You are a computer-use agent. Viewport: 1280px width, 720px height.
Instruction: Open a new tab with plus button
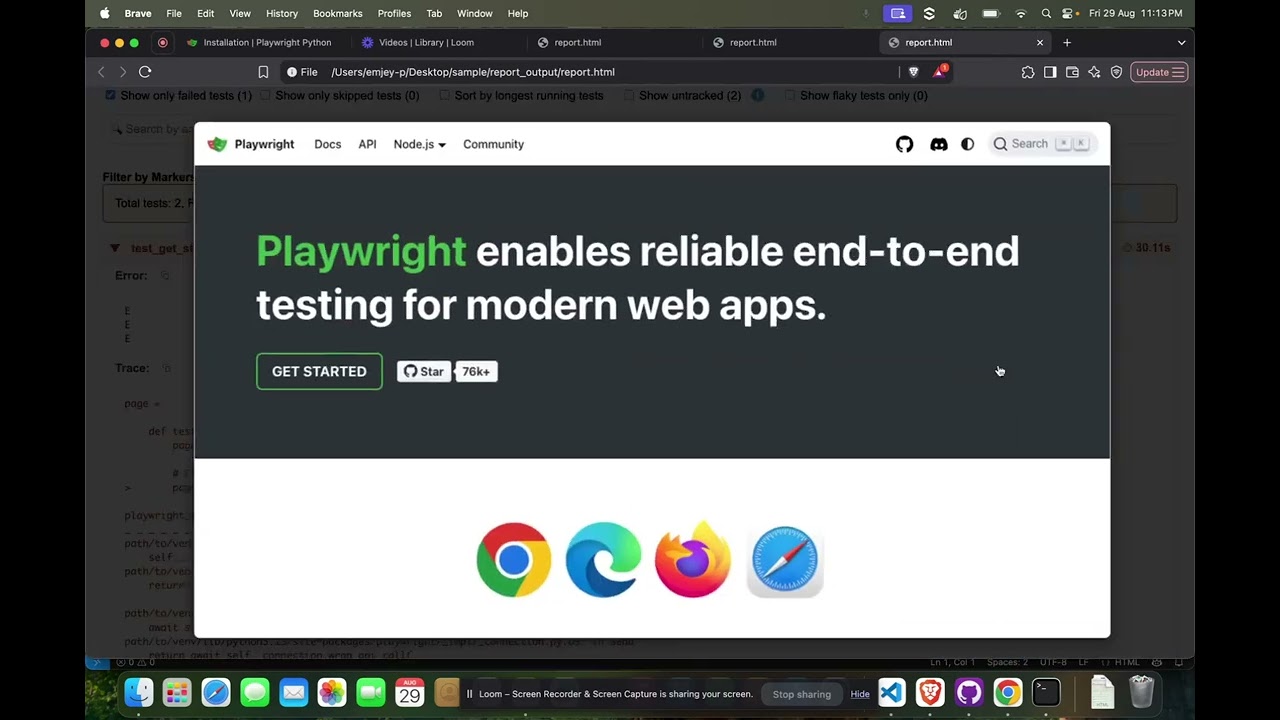point(1067,43)
